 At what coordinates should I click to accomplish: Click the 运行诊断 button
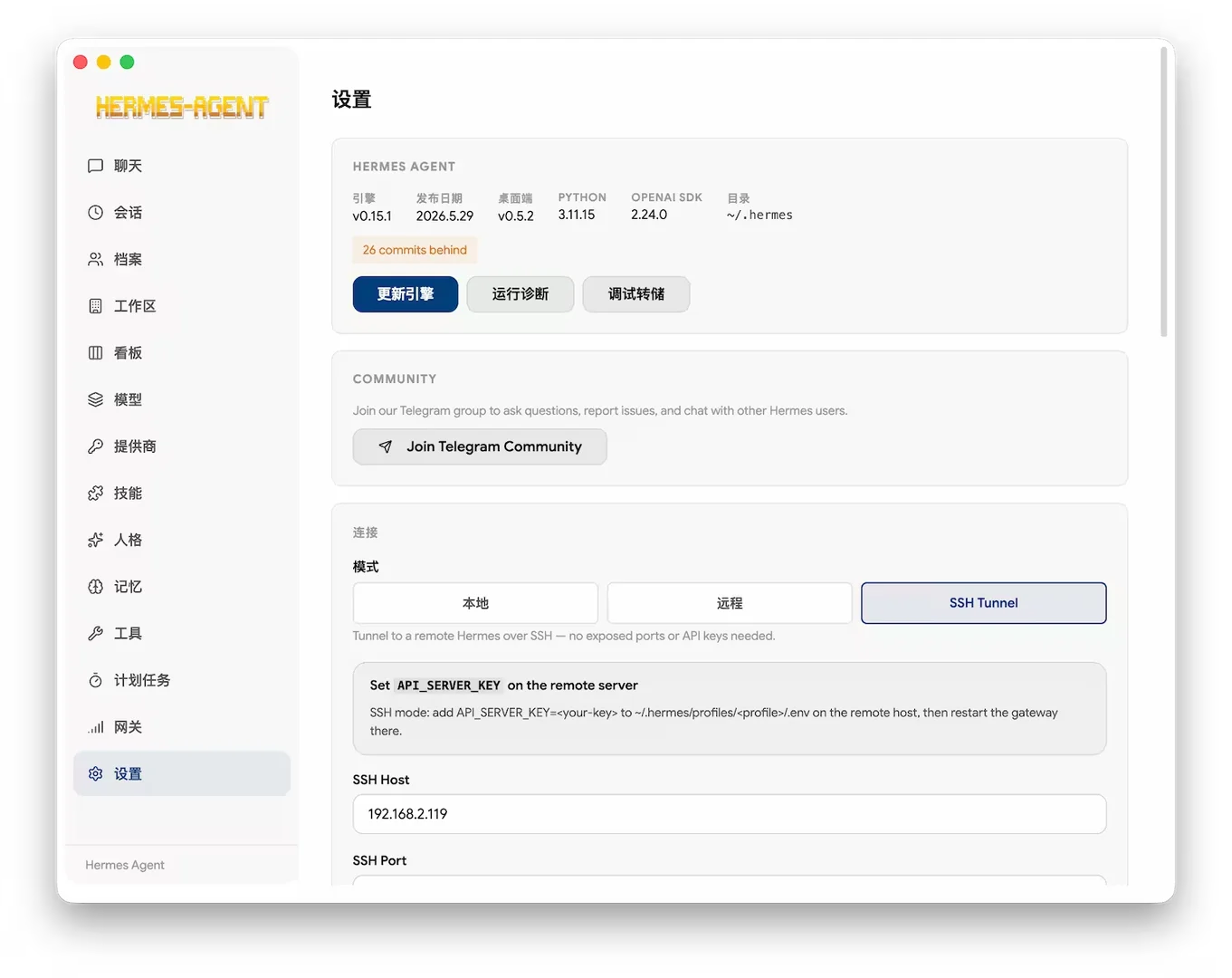tap(520, 294)
